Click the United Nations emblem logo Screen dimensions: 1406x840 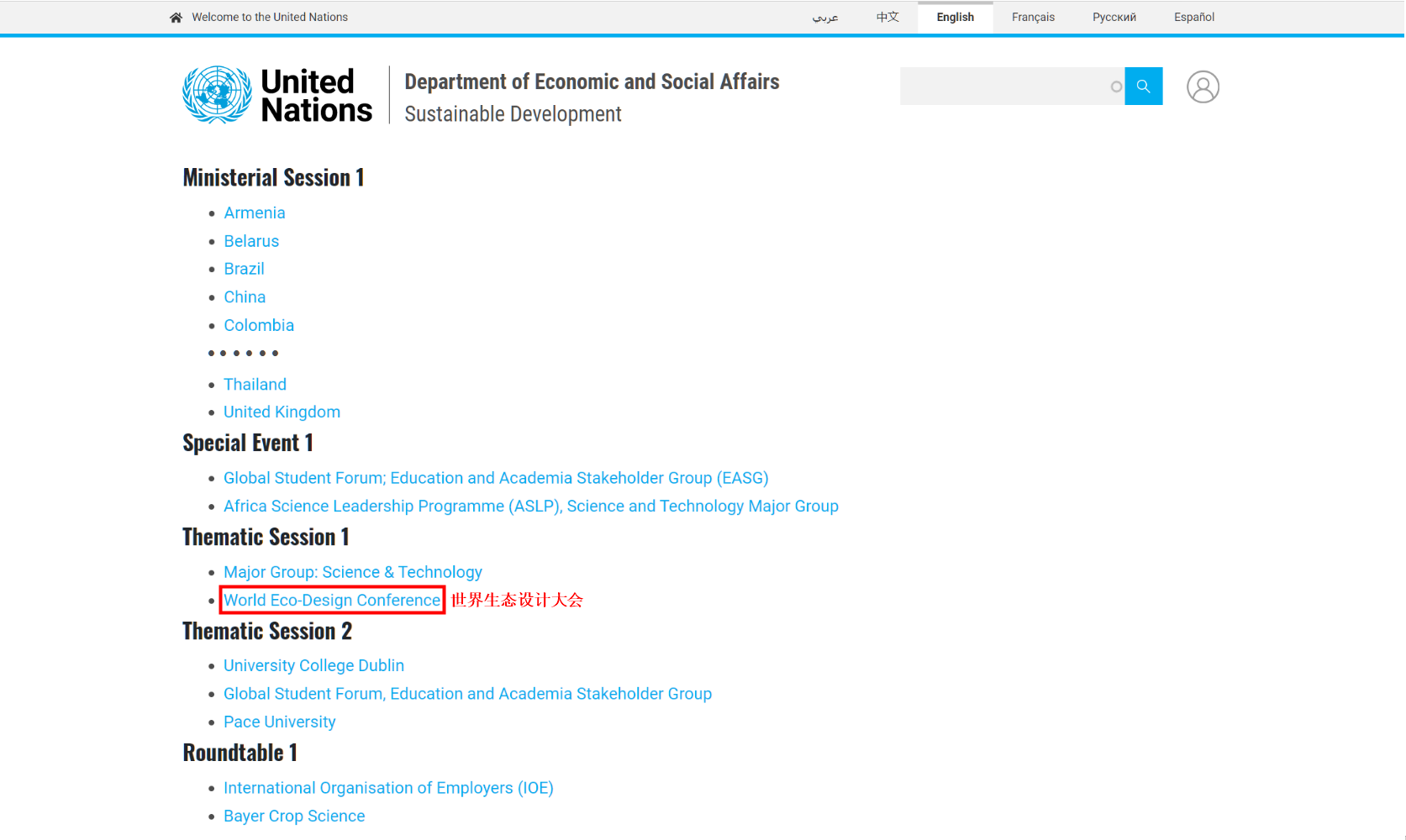tap(217, 95)
